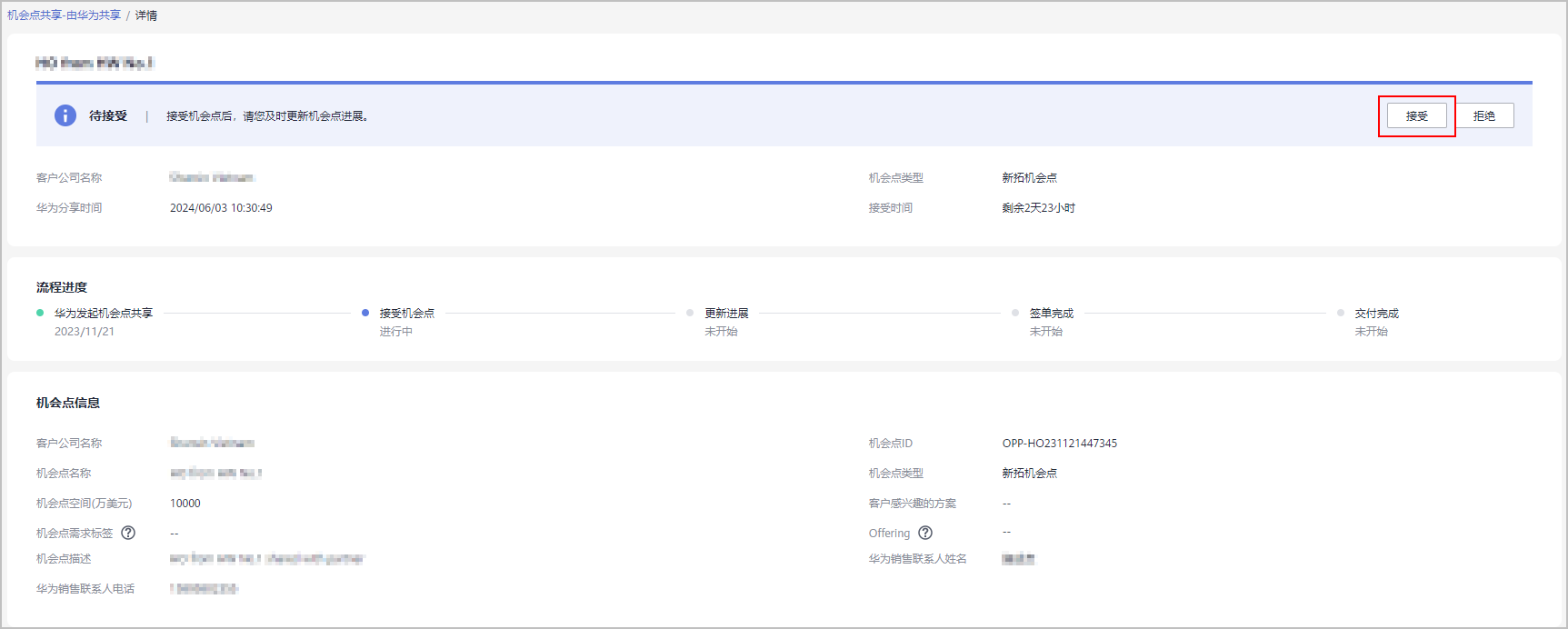1568x629 pixels.
Task: Click the 华为分享时间 value 2024/06/03 10:30:49
Action: click(221, 208)
